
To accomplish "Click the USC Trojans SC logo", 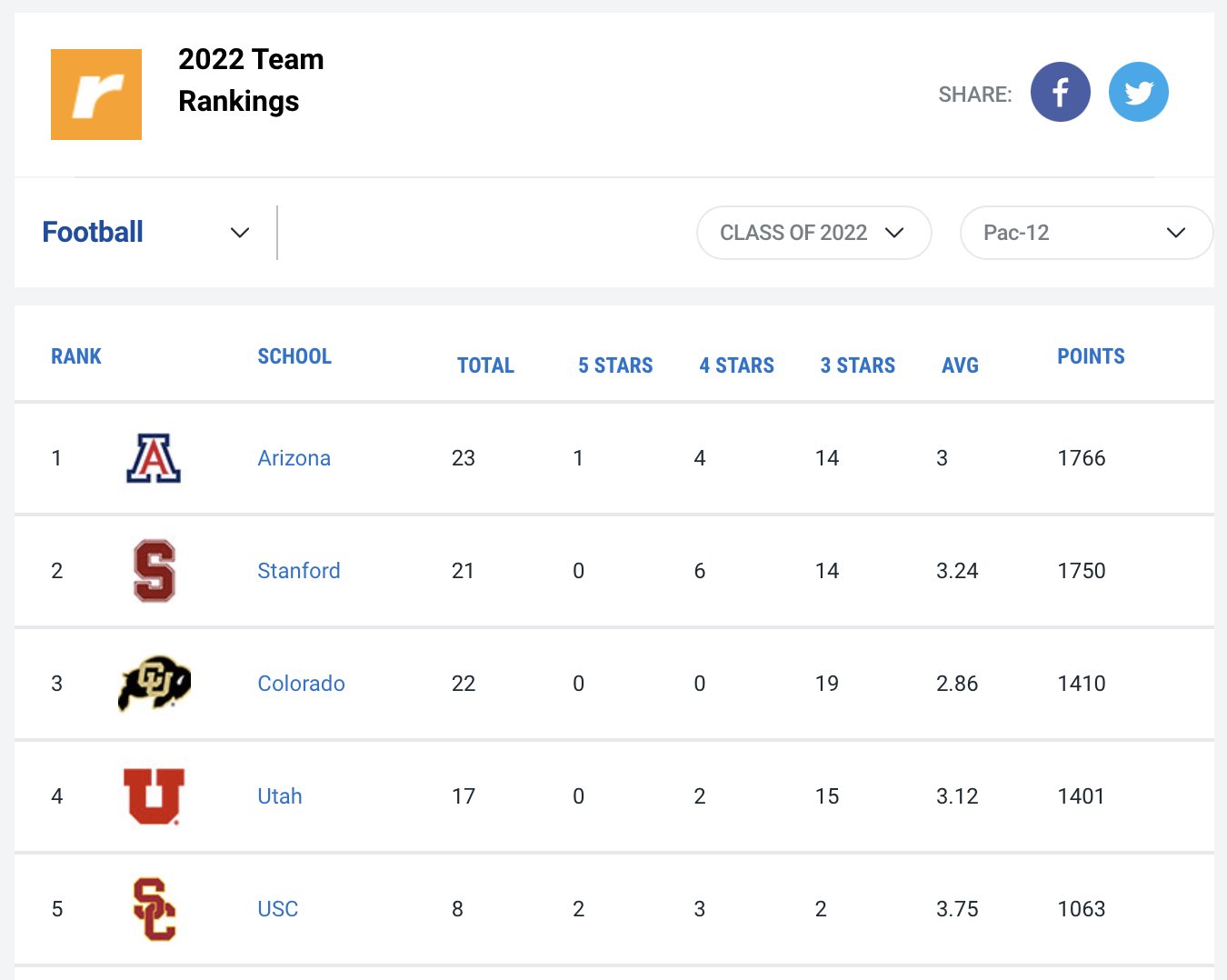I will tap(155, 909).
